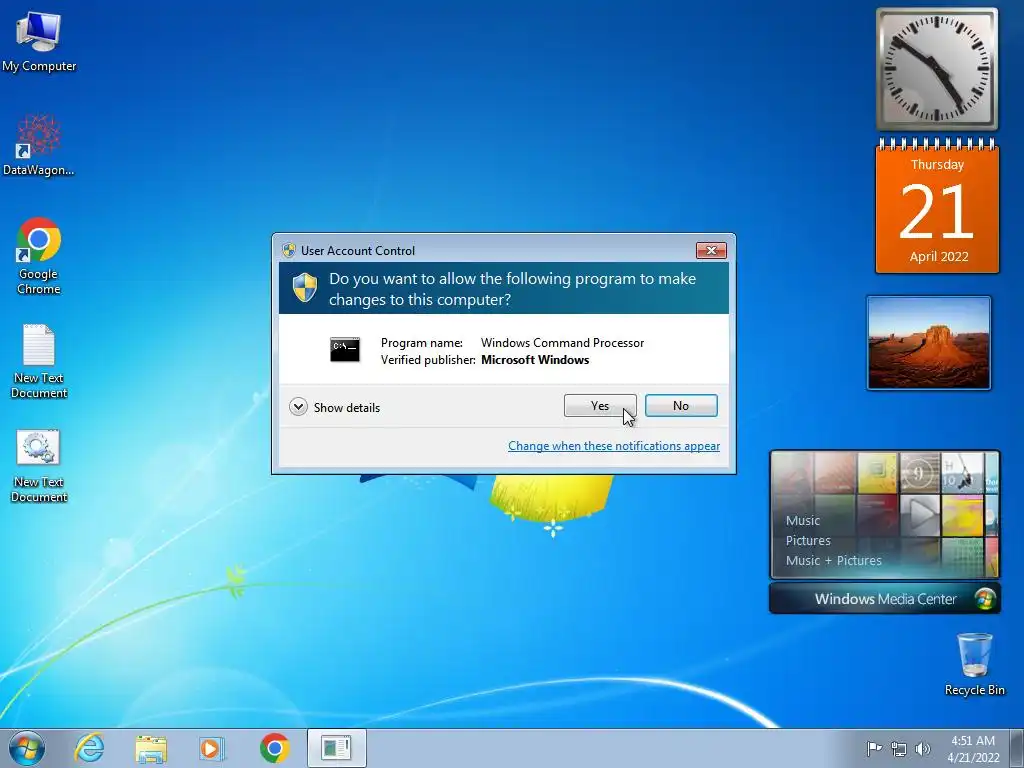Screen dimensions: 1024x768
Task: Select the New Text Document with blank page icon
Action: tap(39, 360)
